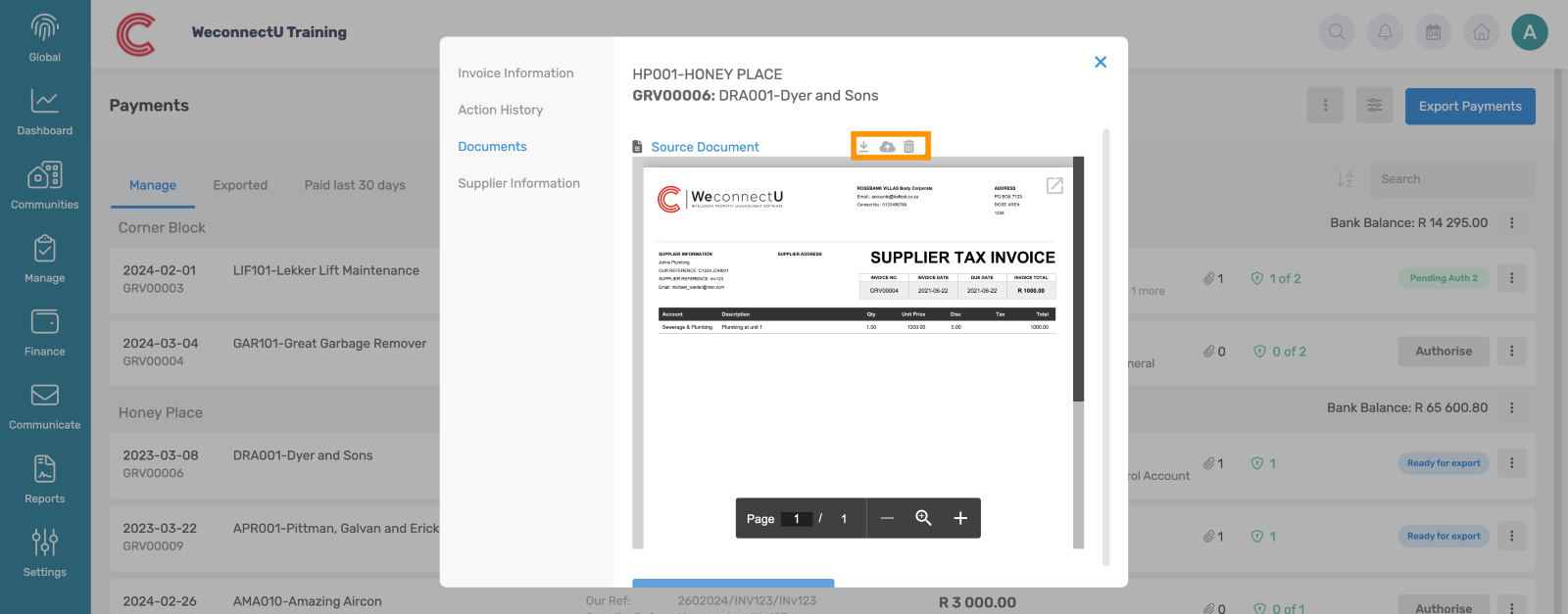Close the invoice dialog
1568x614 pixels.
[1101, 62]
